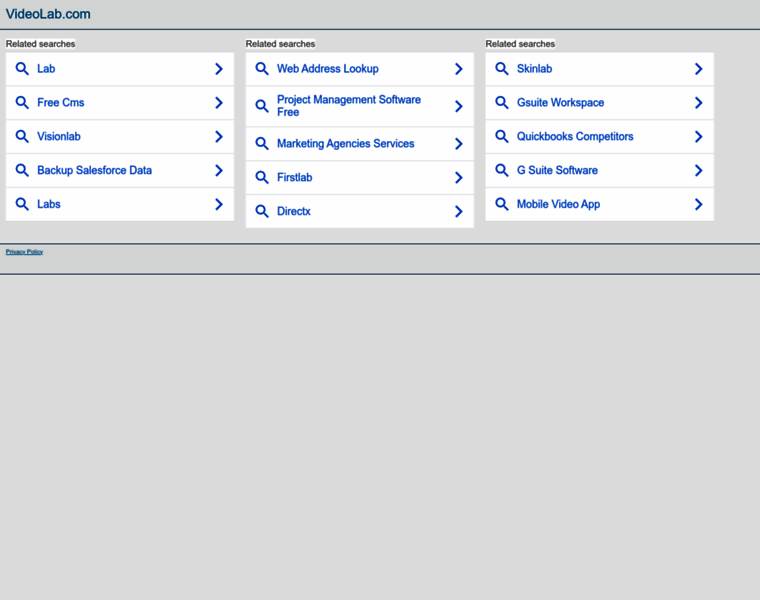Open the G Suite Software link
760x600 pixels.
(557, 170)
